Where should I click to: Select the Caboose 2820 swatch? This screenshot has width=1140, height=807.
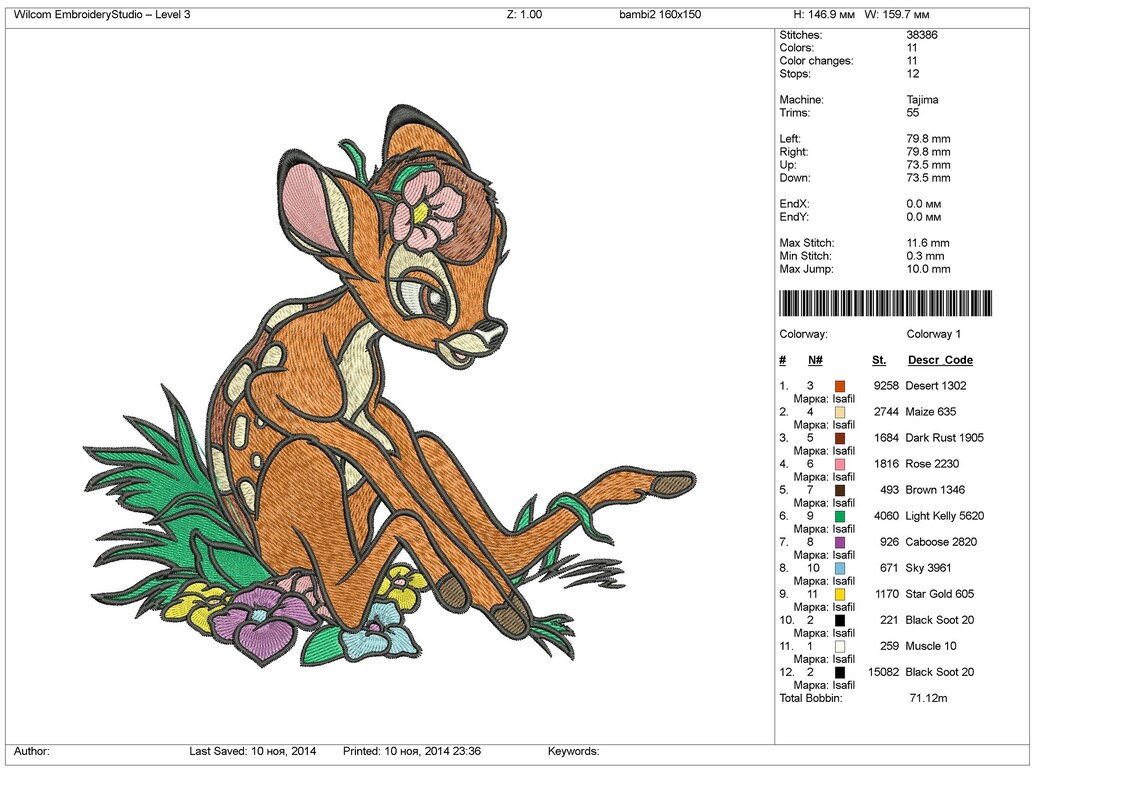(840, 541)
